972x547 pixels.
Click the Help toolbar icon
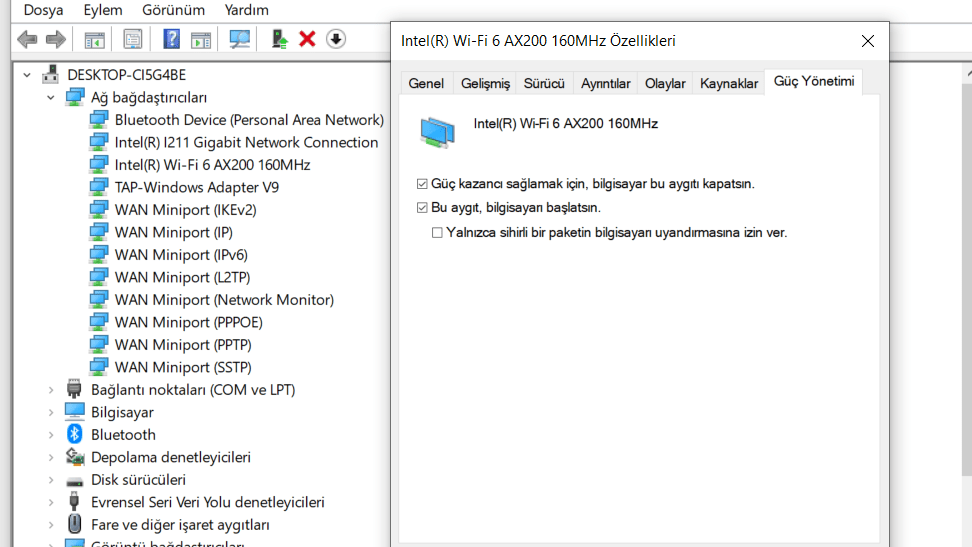(171, 39)
